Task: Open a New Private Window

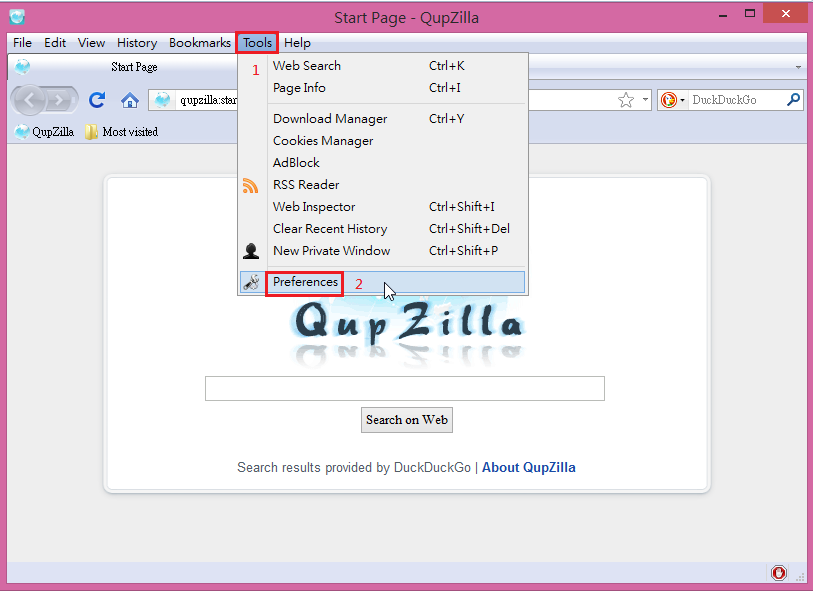Action: pyautogui.click(x=383, y=251)
